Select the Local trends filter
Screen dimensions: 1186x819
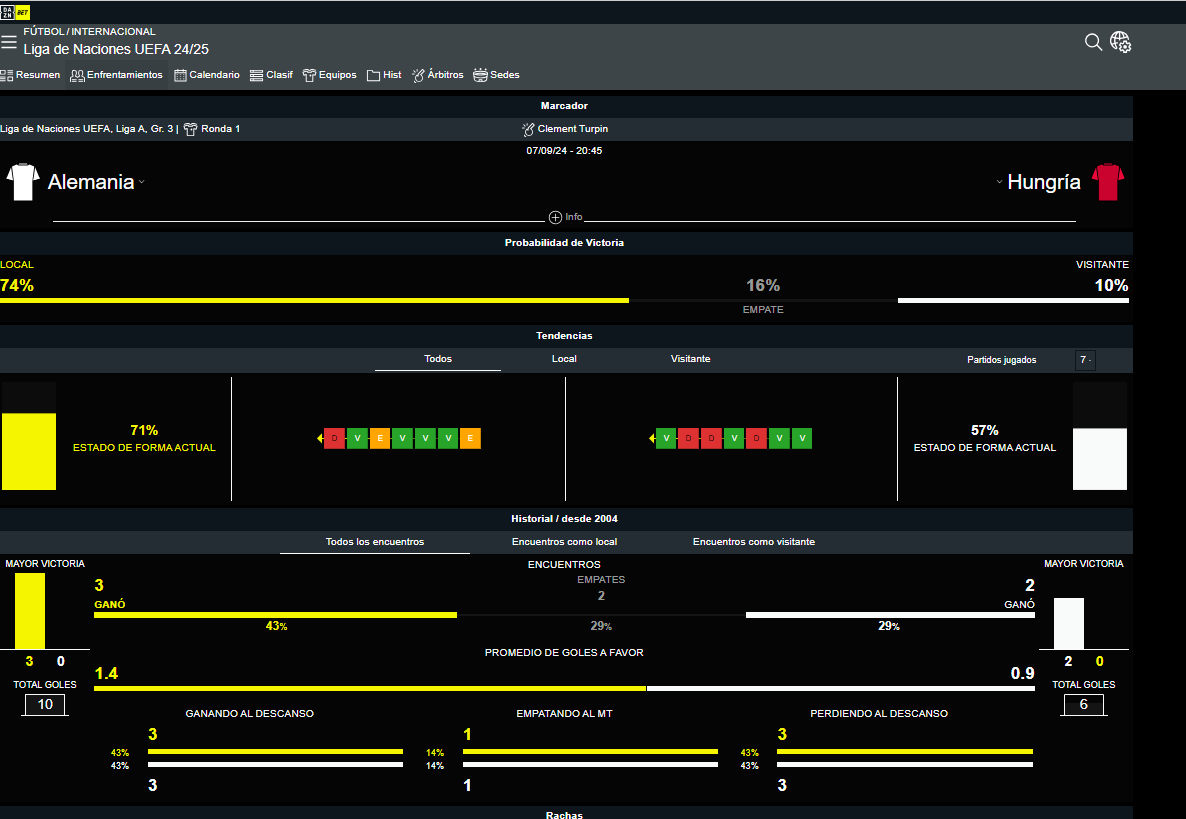click(x=564, y=359)
